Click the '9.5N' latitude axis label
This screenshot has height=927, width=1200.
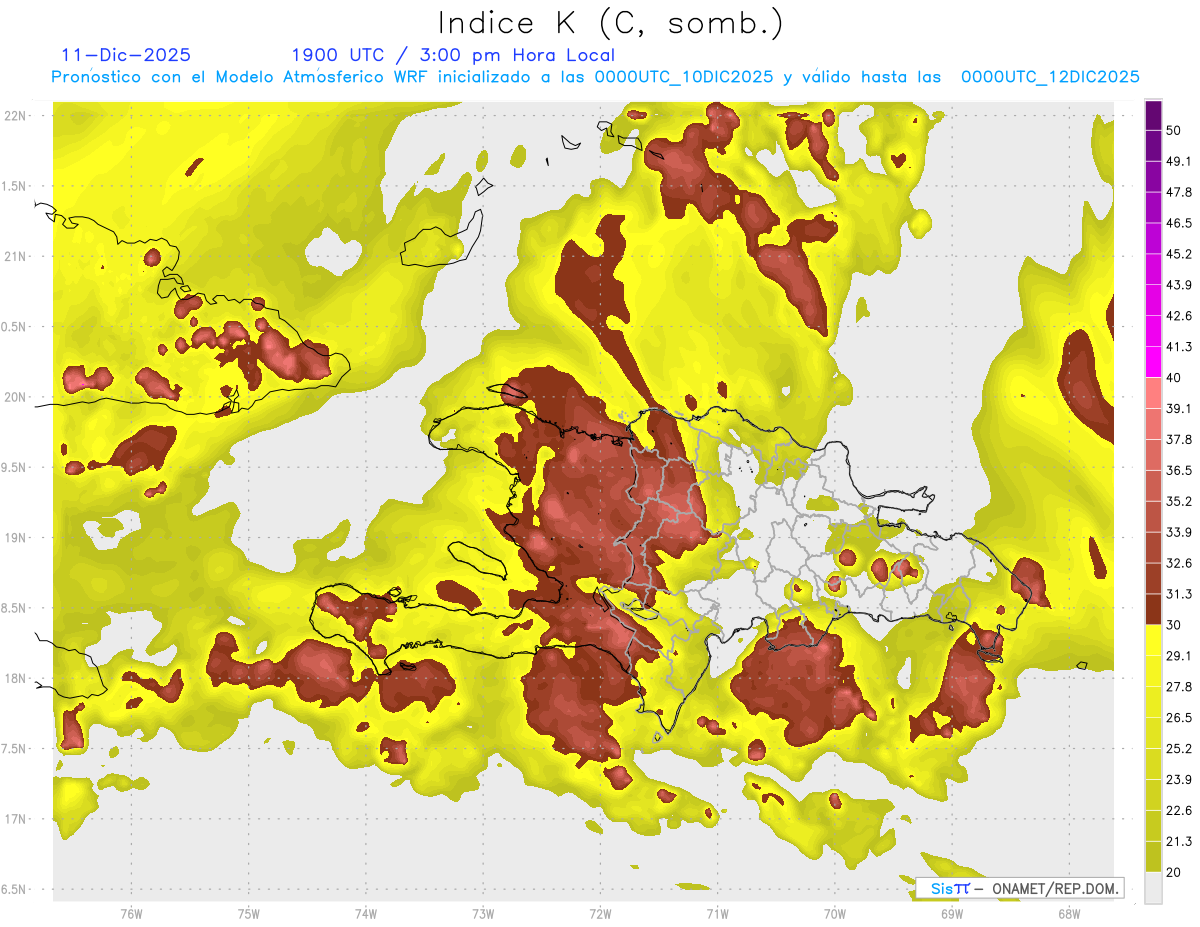pyautogui.click(x=15, y=467)
